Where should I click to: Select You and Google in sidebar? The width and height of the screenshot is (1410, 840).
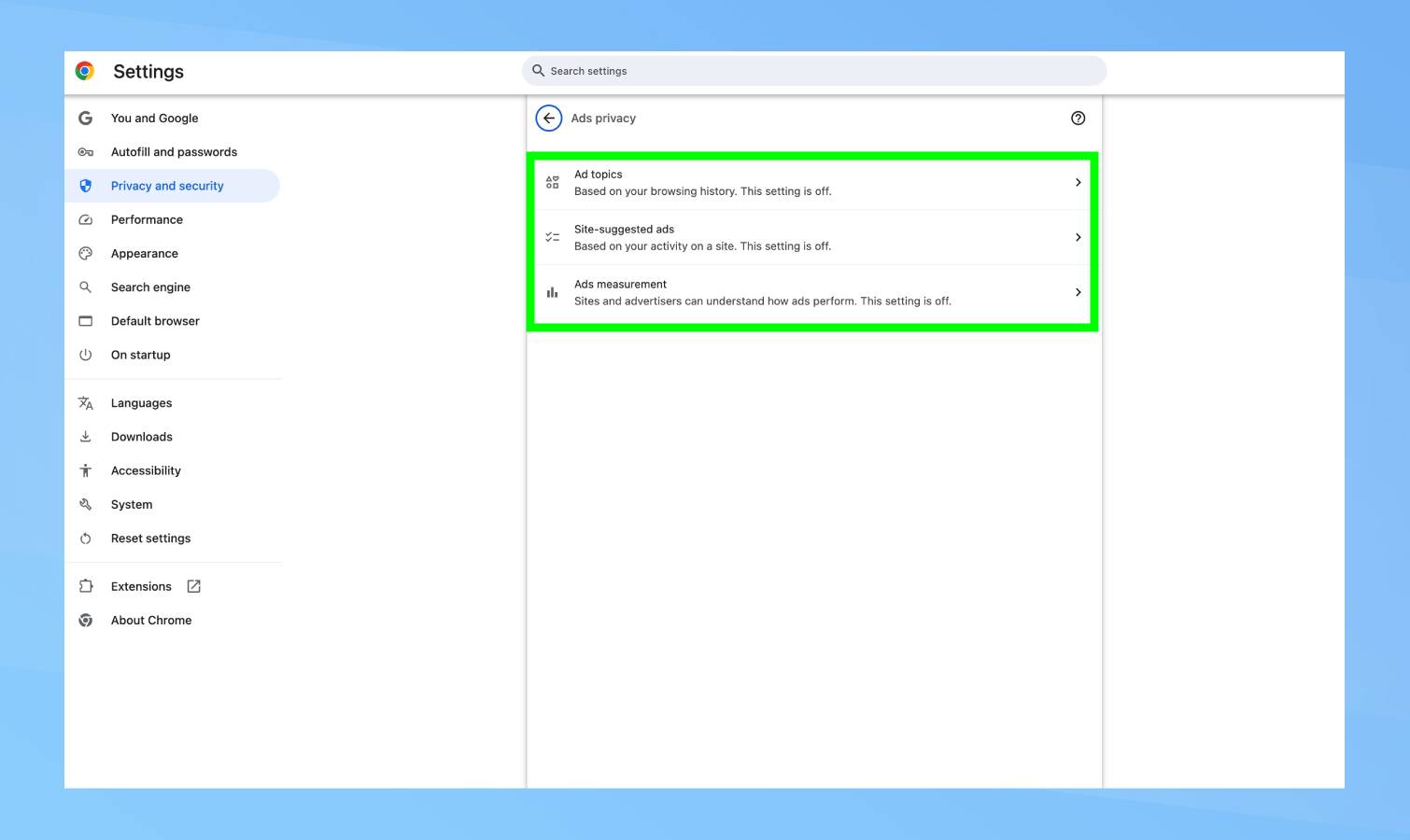(x=154, y=118)
